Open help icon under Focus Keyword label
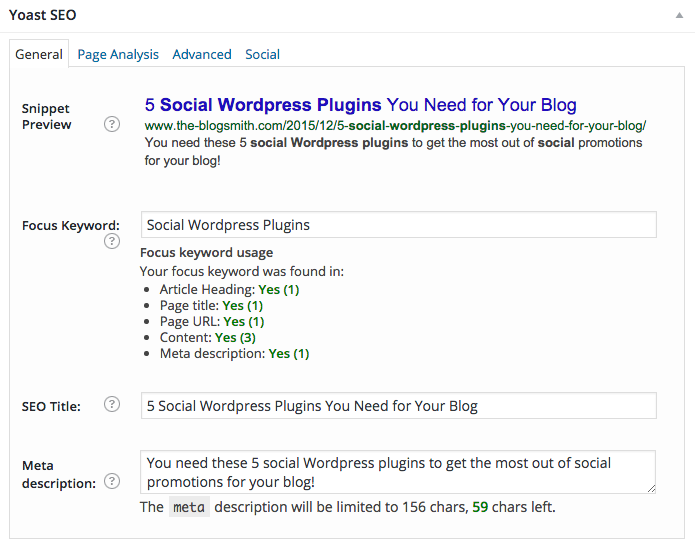 point(112,241)
